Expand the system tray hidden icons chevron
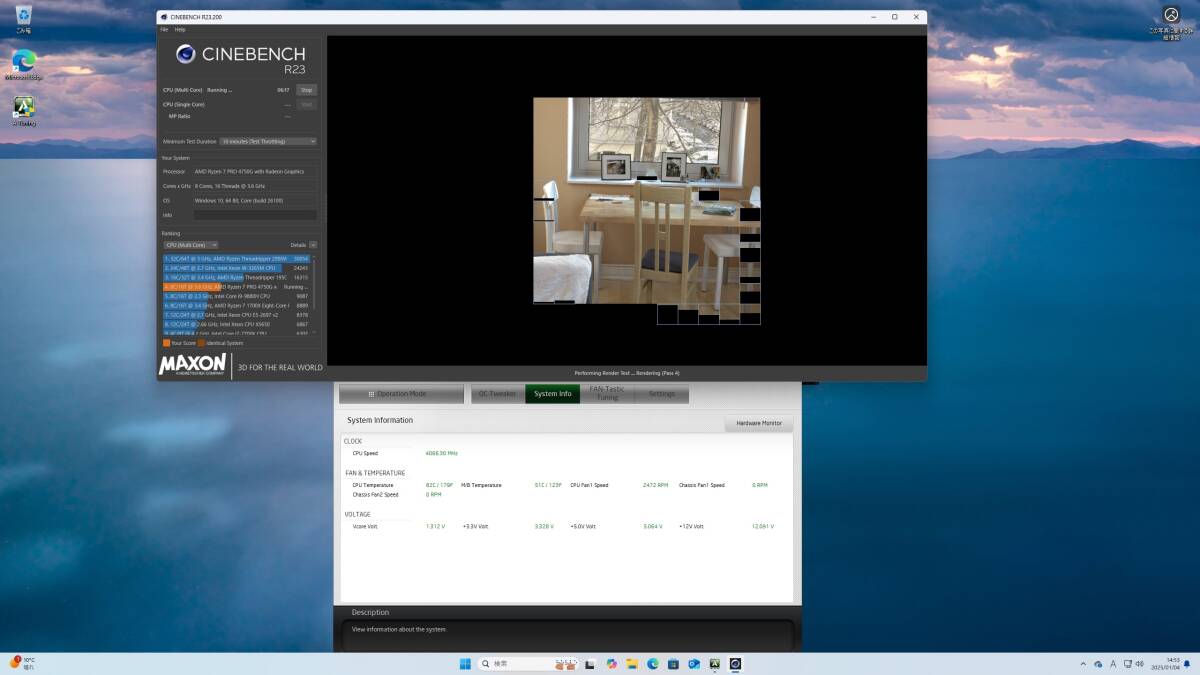Screen dimensions: 1200x675 click(x=1085, y=664)
